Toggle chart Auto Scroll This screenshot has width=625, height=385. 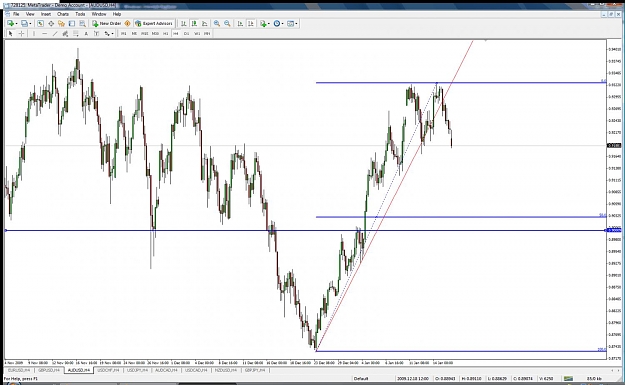(x=240, y=24)
